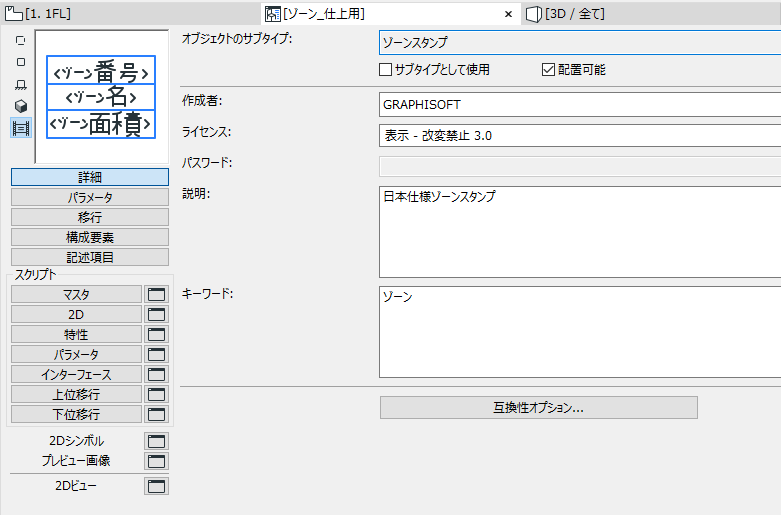Open the 移行 section
781x515 pixels.
point(90,217)
